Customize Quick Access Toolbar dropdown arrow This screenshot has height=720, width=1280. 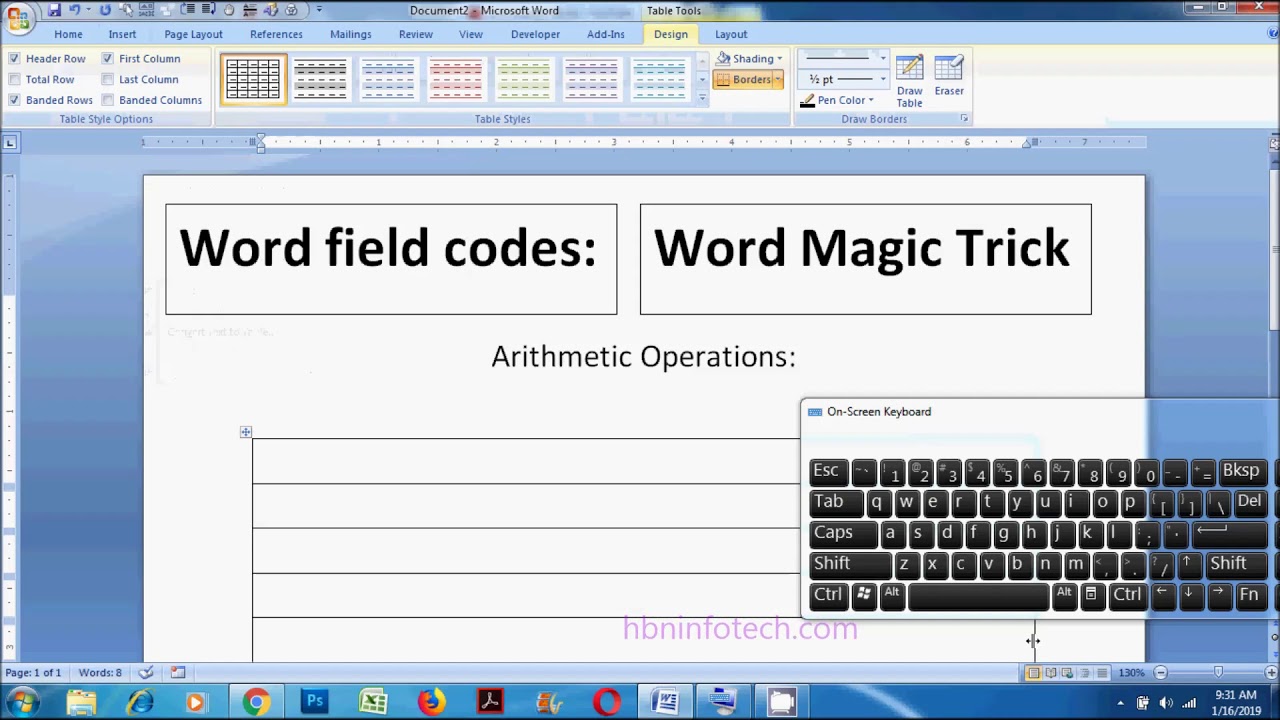(x=319, y=10)
